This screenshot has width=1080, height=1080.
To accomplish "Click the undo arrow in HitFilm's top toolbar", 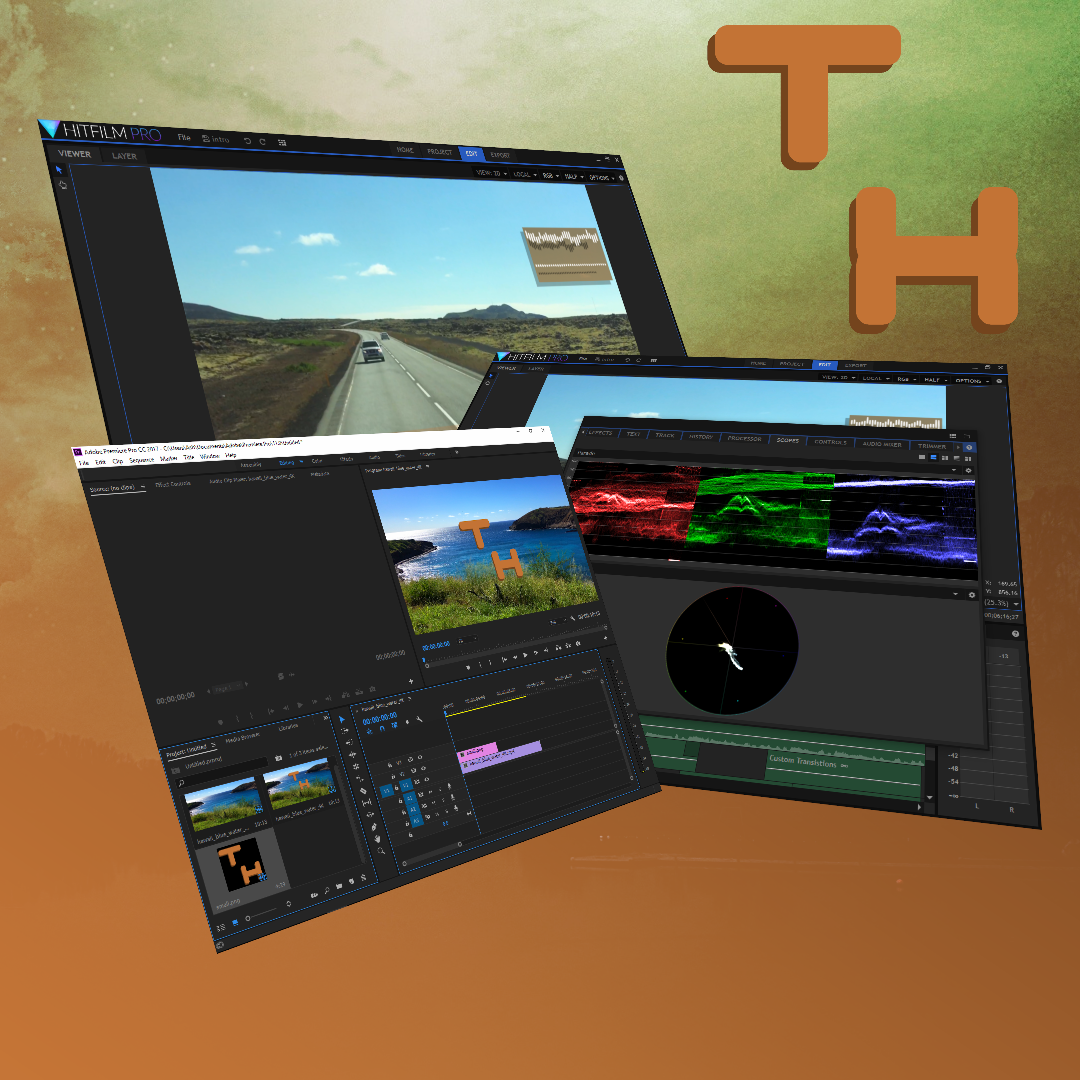I will coord(247,141).
